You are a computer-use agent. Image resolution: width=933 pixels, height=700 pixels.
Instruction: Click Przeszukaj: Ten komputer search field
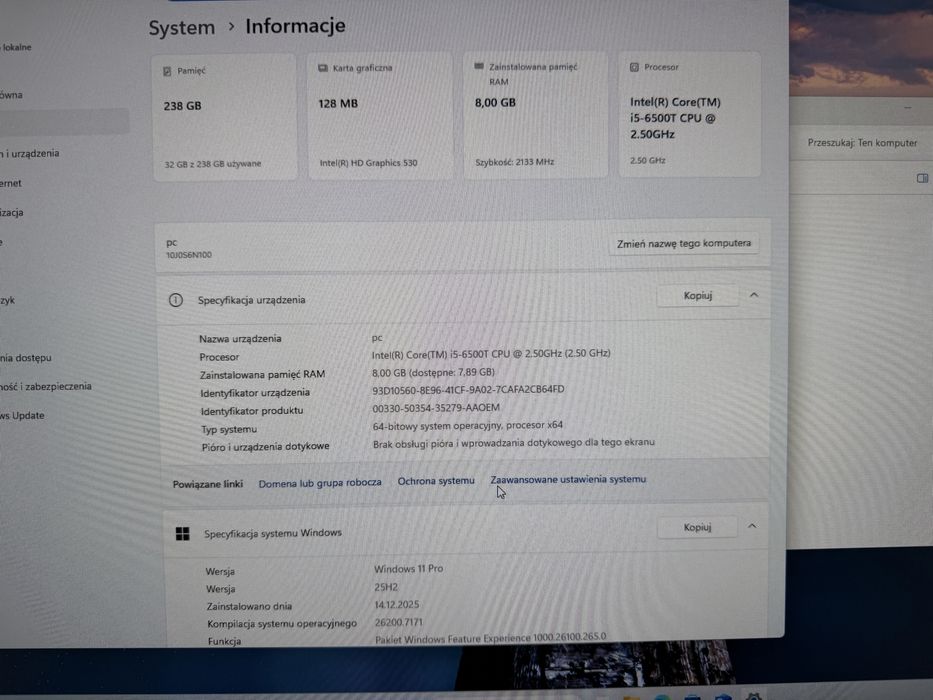862,143
